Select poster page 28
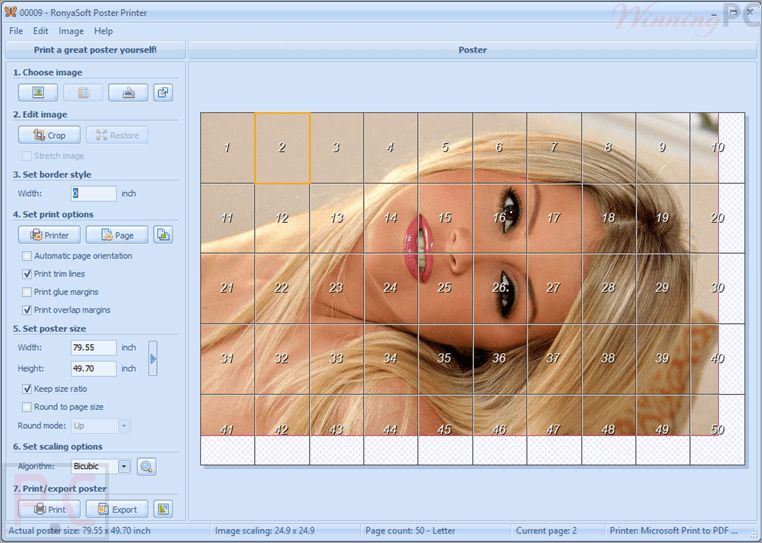Viewport: 762px width, 543px height. [608, 288]
